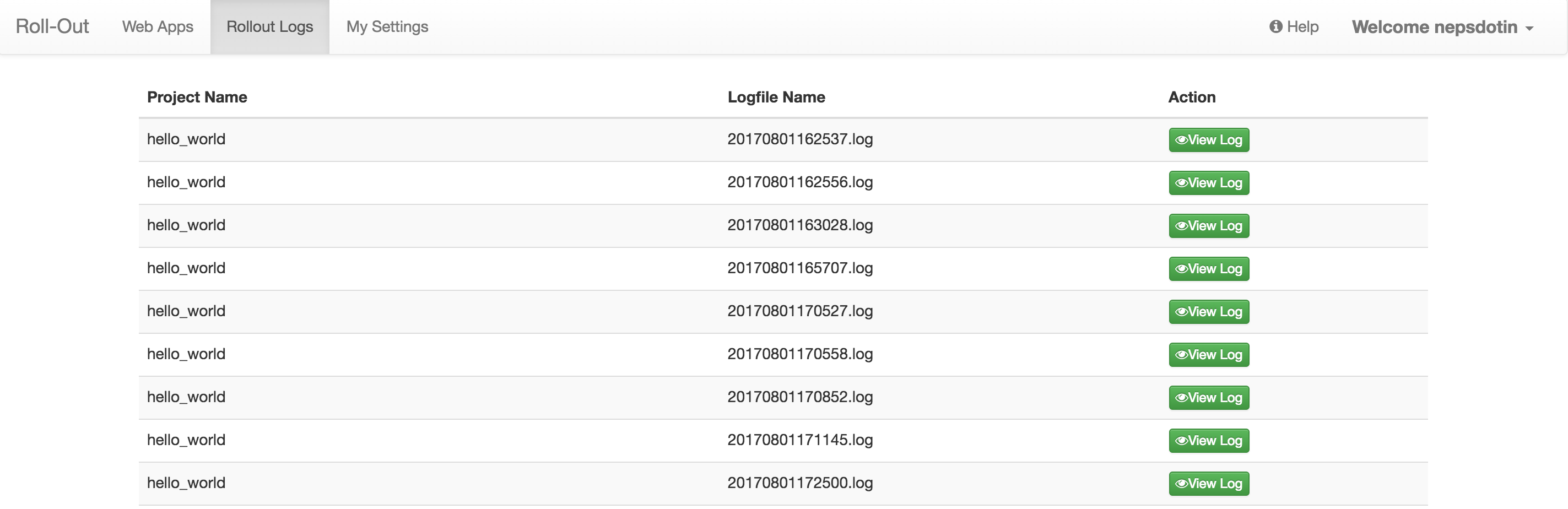Click eye icon for log 20170801170852

[1181, 398]
